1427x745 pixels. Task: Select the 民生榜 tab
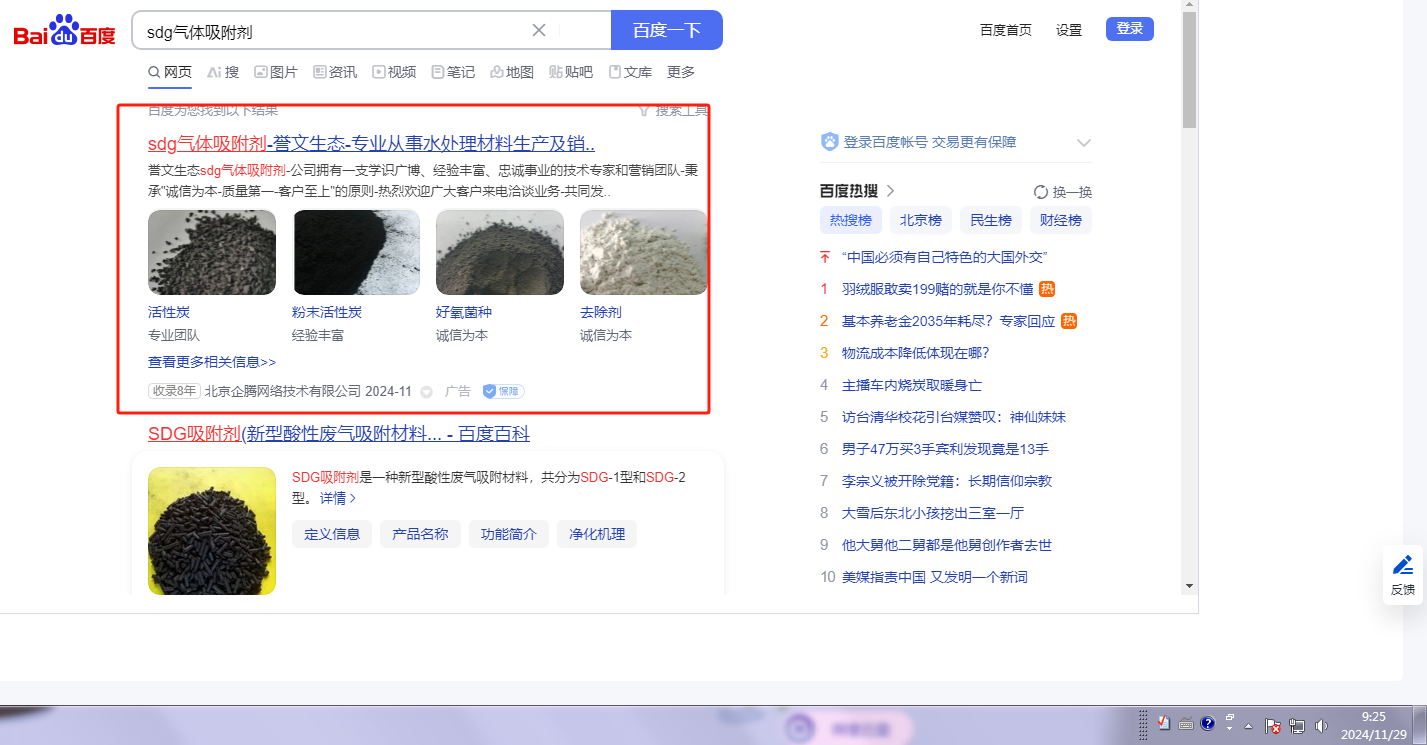pos(991,220)
